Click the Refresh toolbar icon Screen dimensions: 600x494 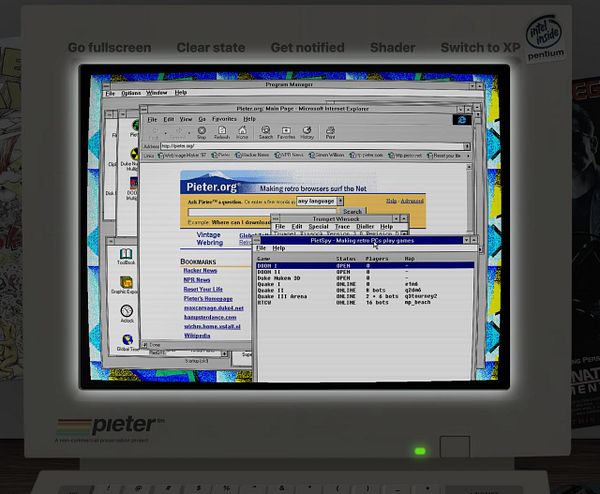[x=222, y=132]
